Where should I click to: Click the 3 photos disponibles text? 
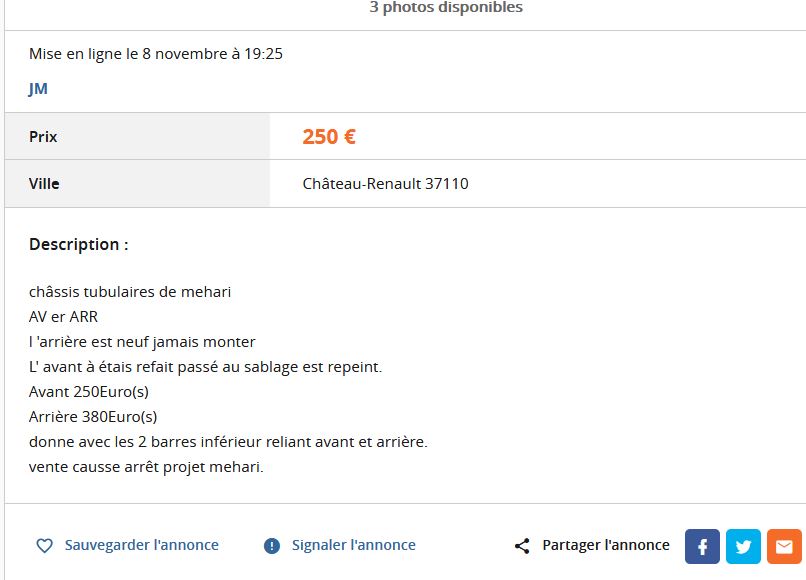[x=446, y=7]
